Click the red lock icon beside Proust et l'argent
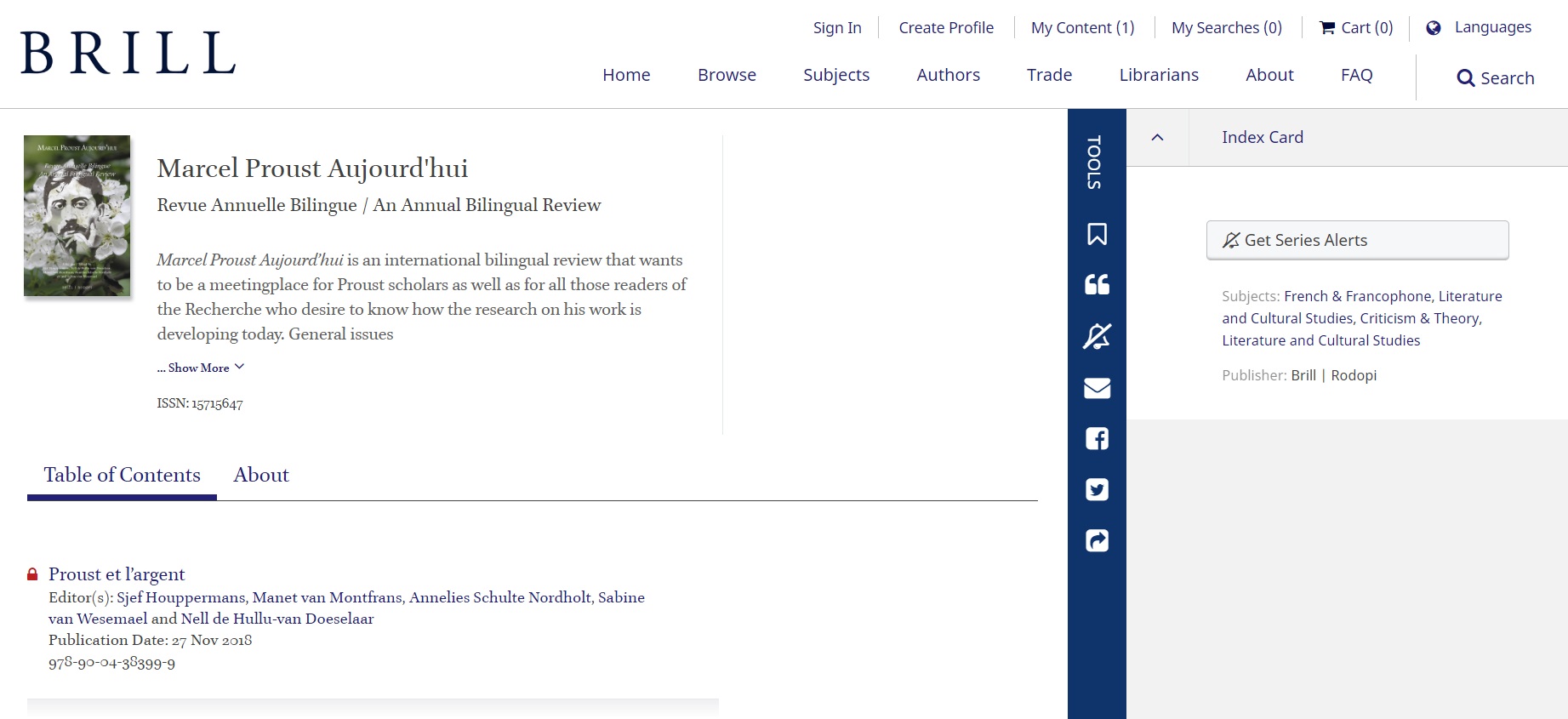The image size is (1568, 719). pos(32,574)
